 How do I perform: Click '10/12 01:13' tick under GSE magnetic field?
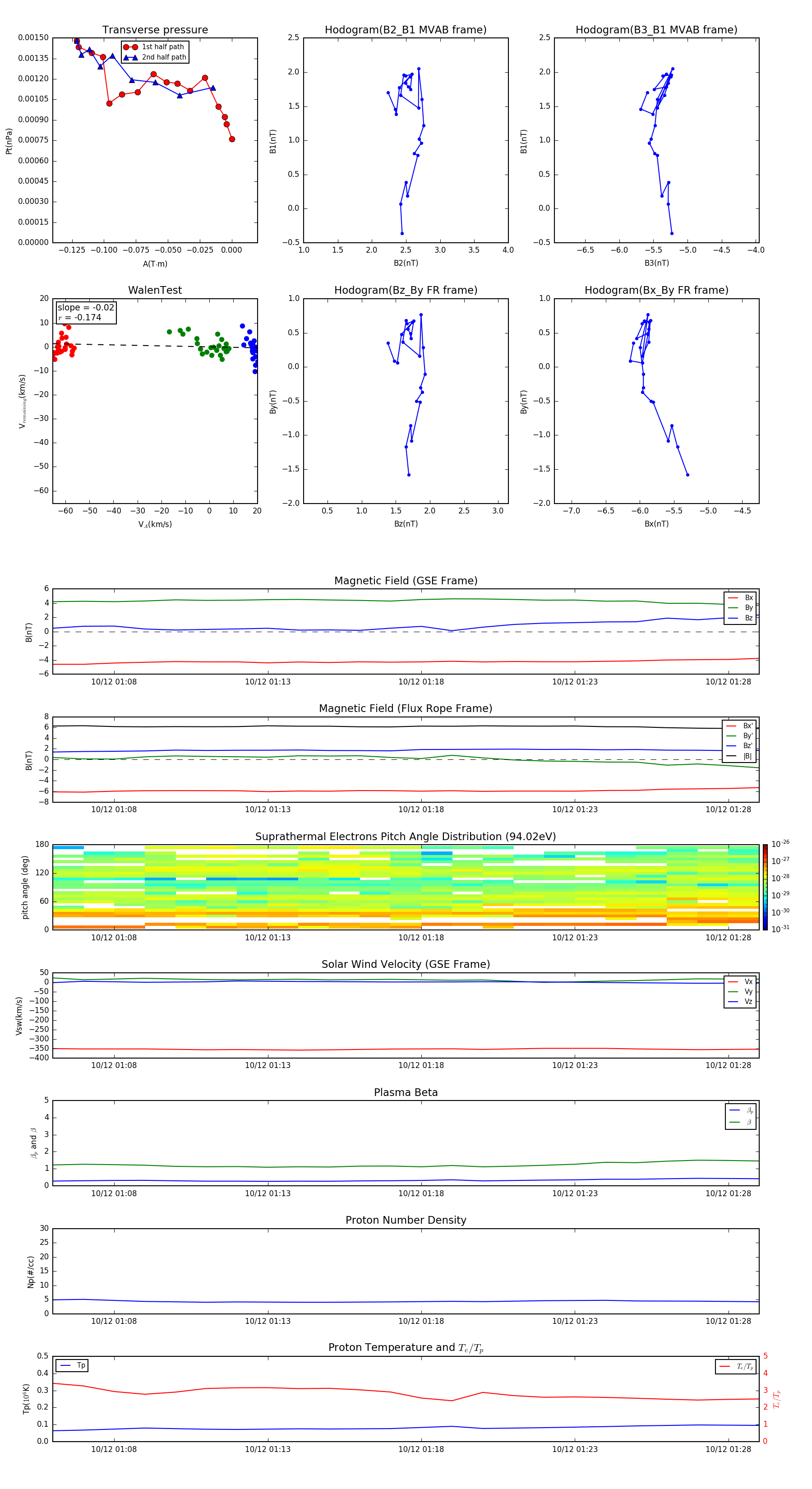(268, 682)
